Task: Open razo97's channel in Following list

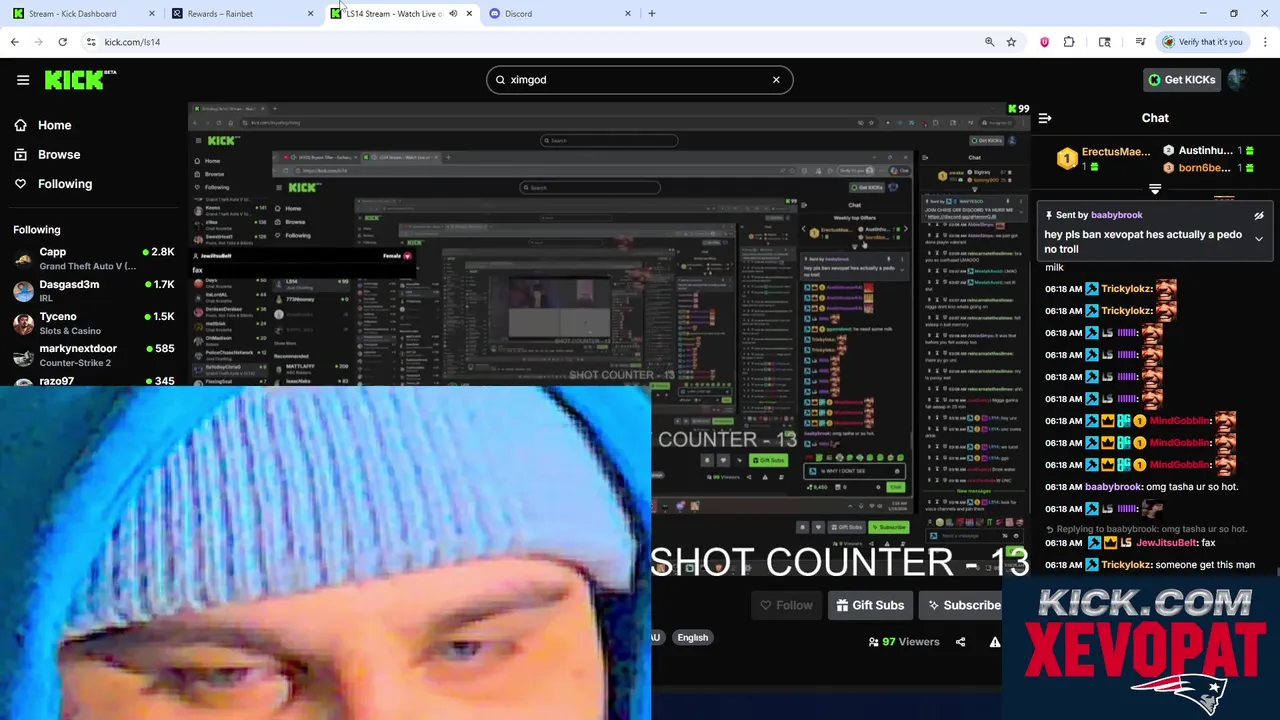Action: pos(93,381)
